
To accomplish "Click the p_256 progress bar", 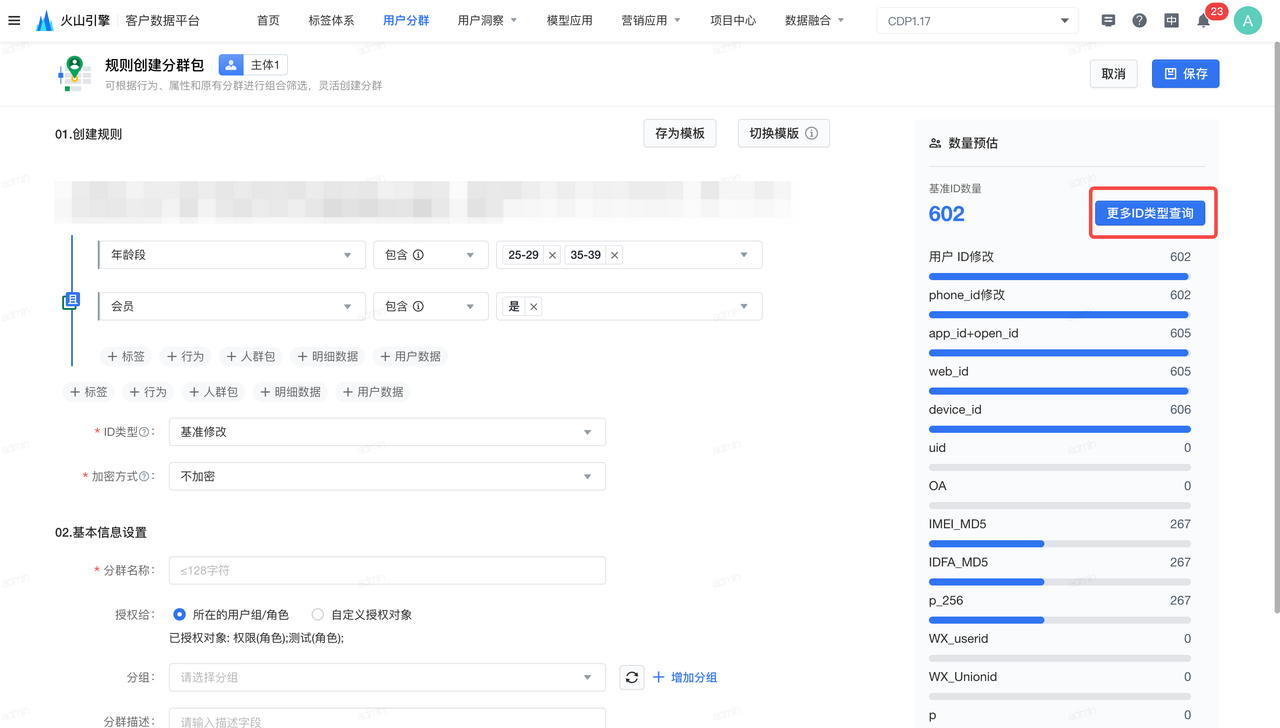I will pyautogui.click(x=1060, y=620).
